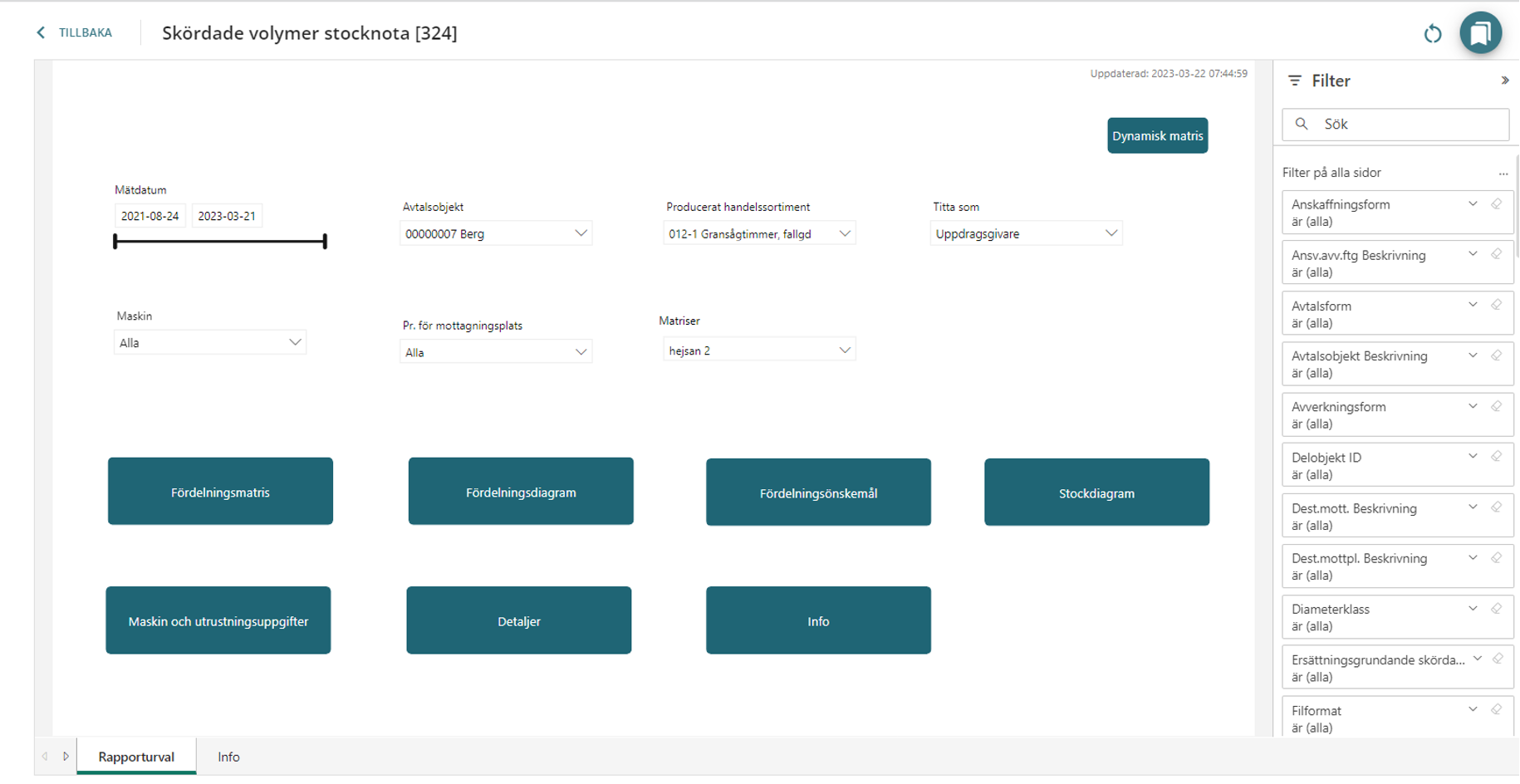Image resolution: width=1520 pixels, height=784 pixels.
Task: Open the Matriser dropdown showing hejsan 2
Action: pyautogui.click(x=759, y=350)
